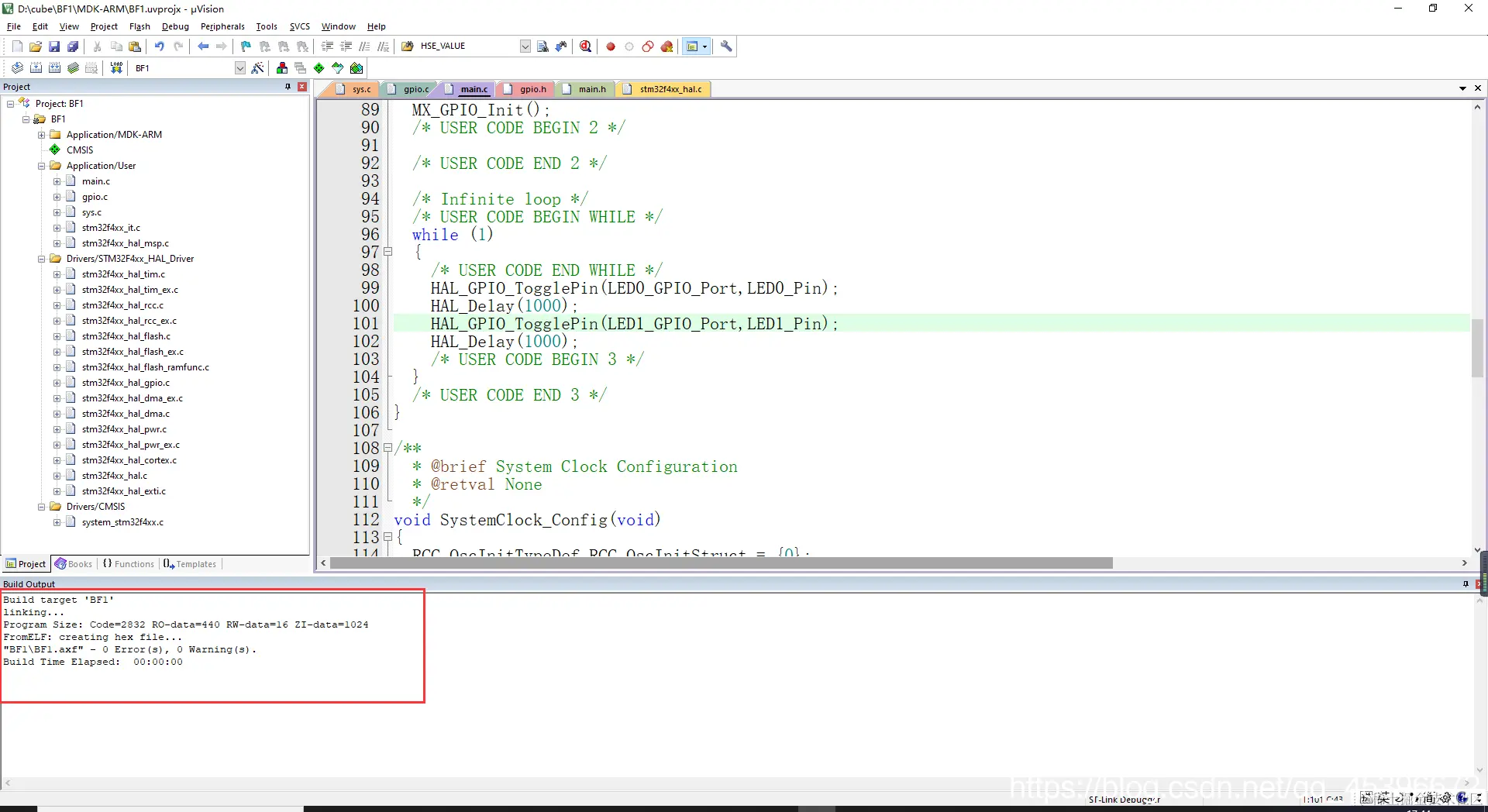Save the current file
This screenshot has height=812, width=1488.
(54, 46)
